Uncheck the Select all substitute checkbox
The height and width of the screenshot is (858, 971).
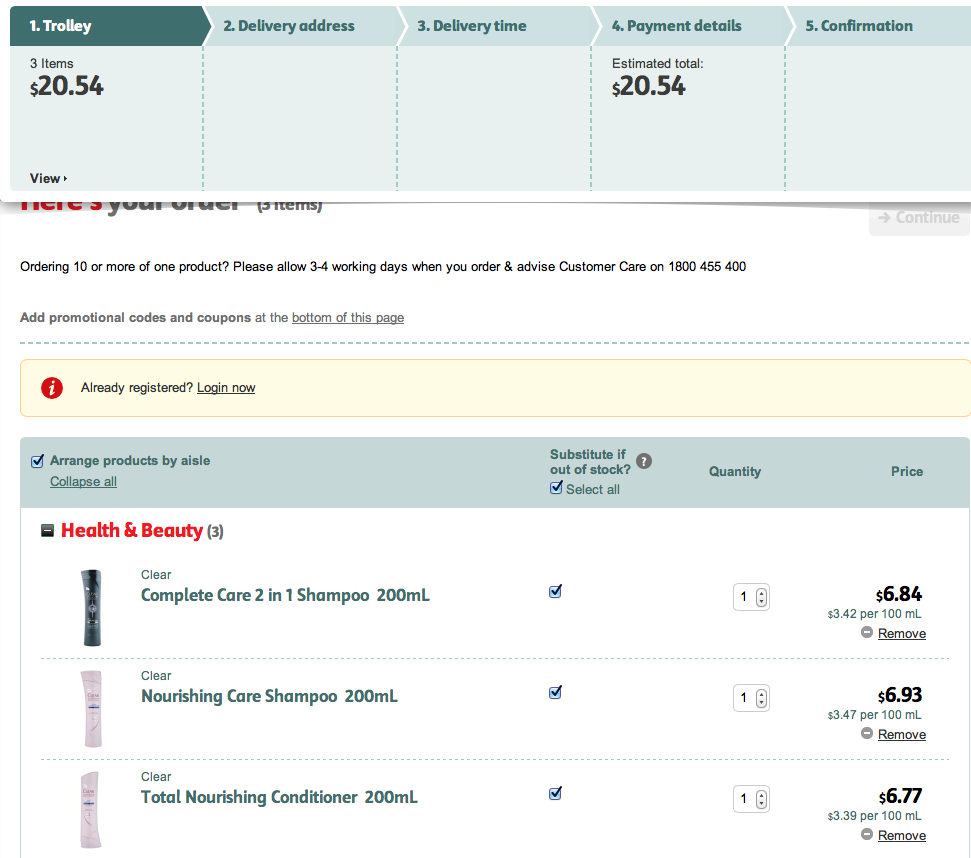pos(556,489)
